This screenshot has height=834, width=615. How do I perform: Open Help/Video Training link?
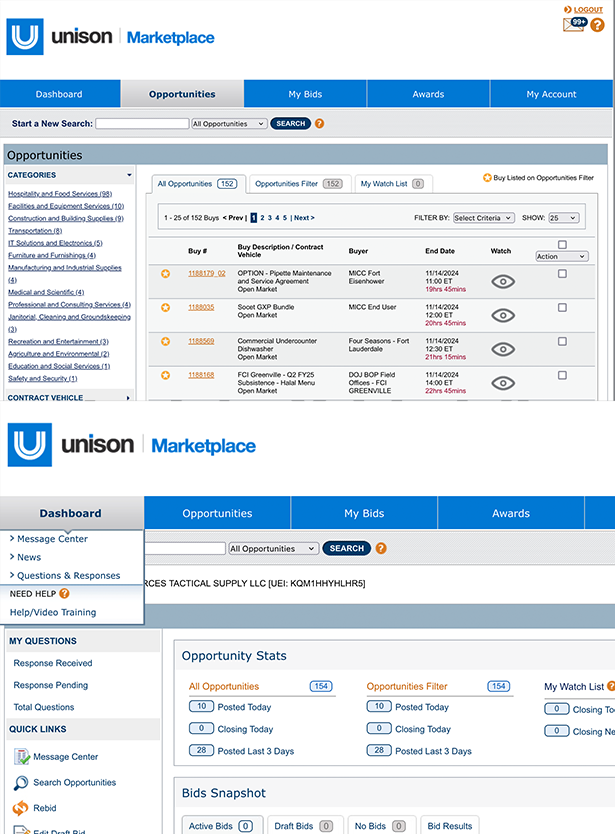pyautogui.click(x=53, y=612)
